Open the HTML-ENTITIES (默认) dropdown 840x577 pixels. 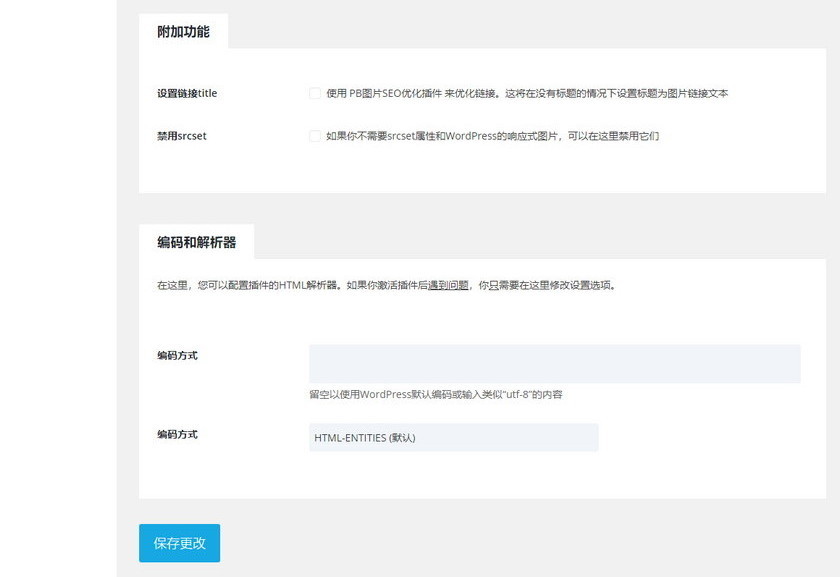453,437
